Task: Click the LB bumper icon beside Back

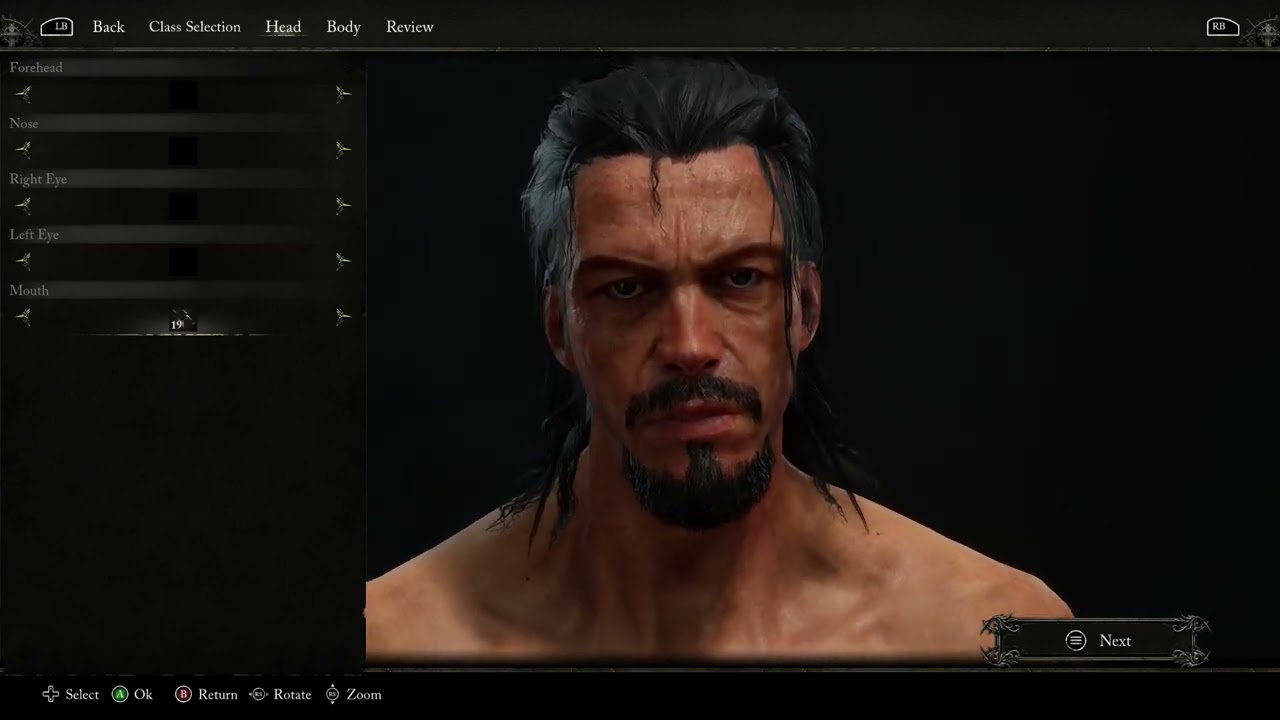Action: pyautogui.click(x=57, y=26)
